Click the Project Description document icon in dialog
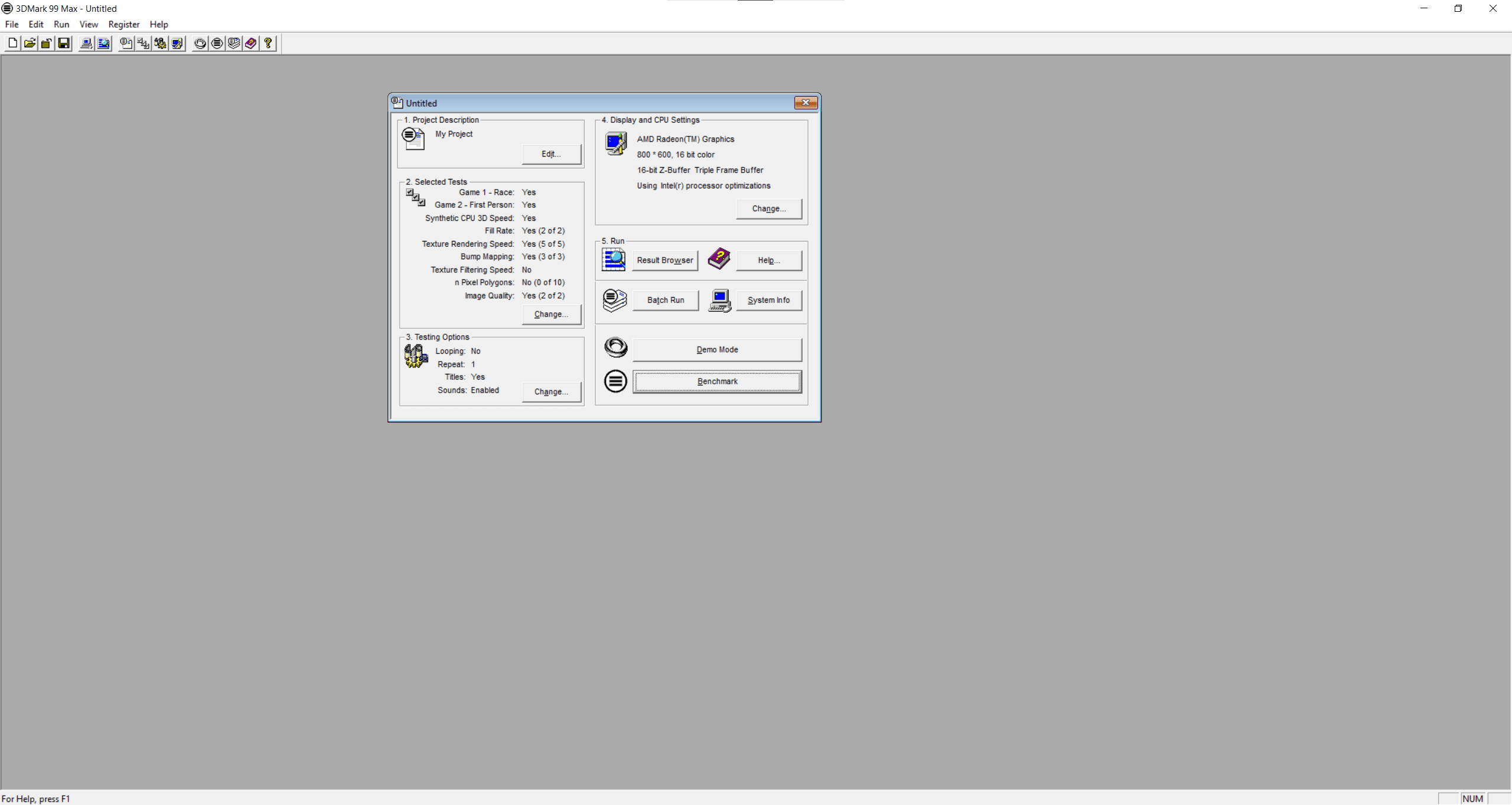The height and width of the screenshot is (805, 1512). 413,139
